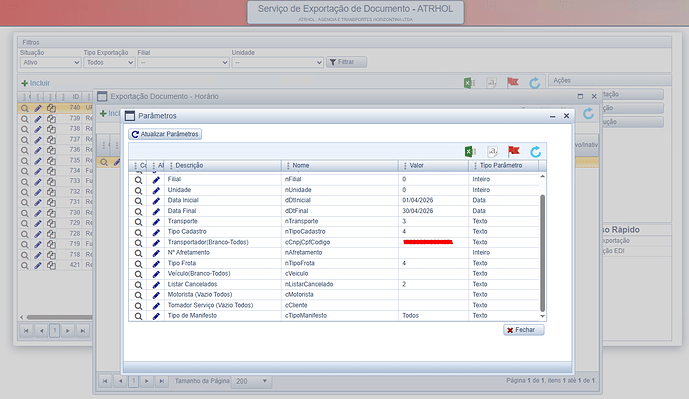
Task: Edit the Data Inicial parameter
Action: coord(156,201)
